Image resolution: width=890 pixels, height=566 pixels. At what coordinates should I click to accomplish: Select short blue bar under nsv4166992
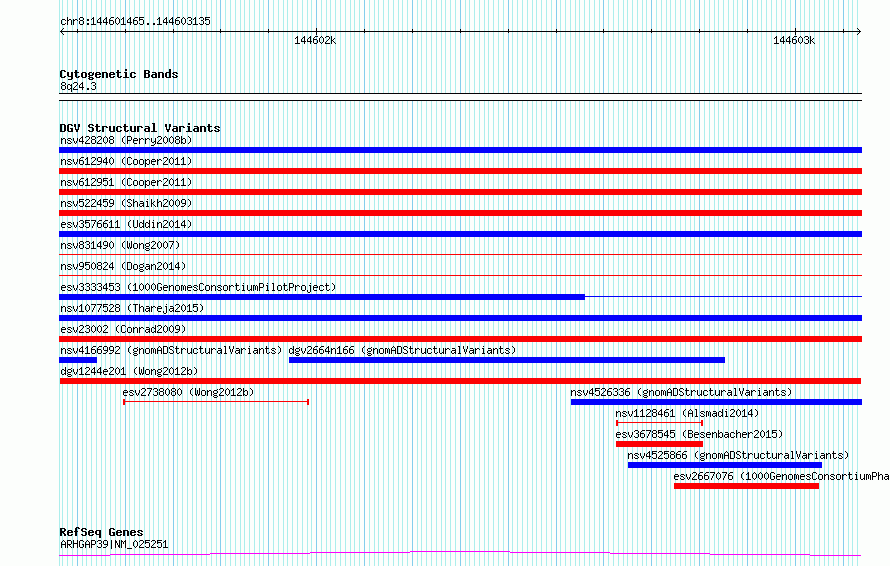[78, 360]
